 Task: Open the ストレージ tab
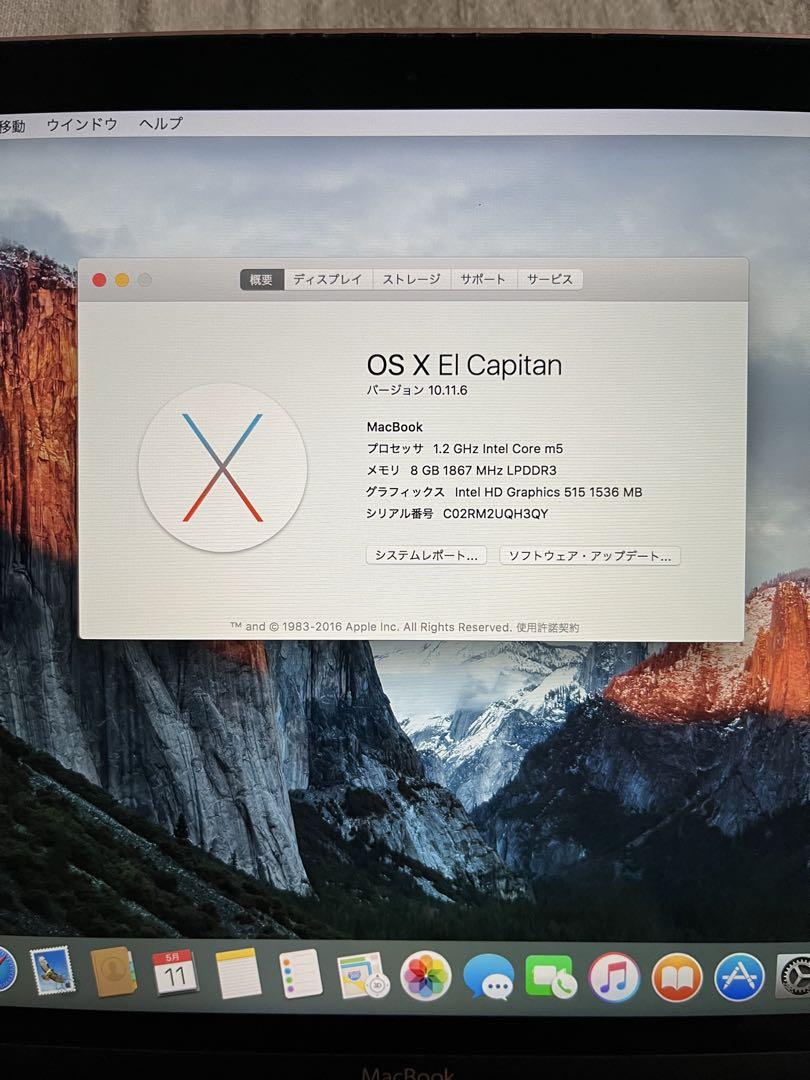click(411, 280)
